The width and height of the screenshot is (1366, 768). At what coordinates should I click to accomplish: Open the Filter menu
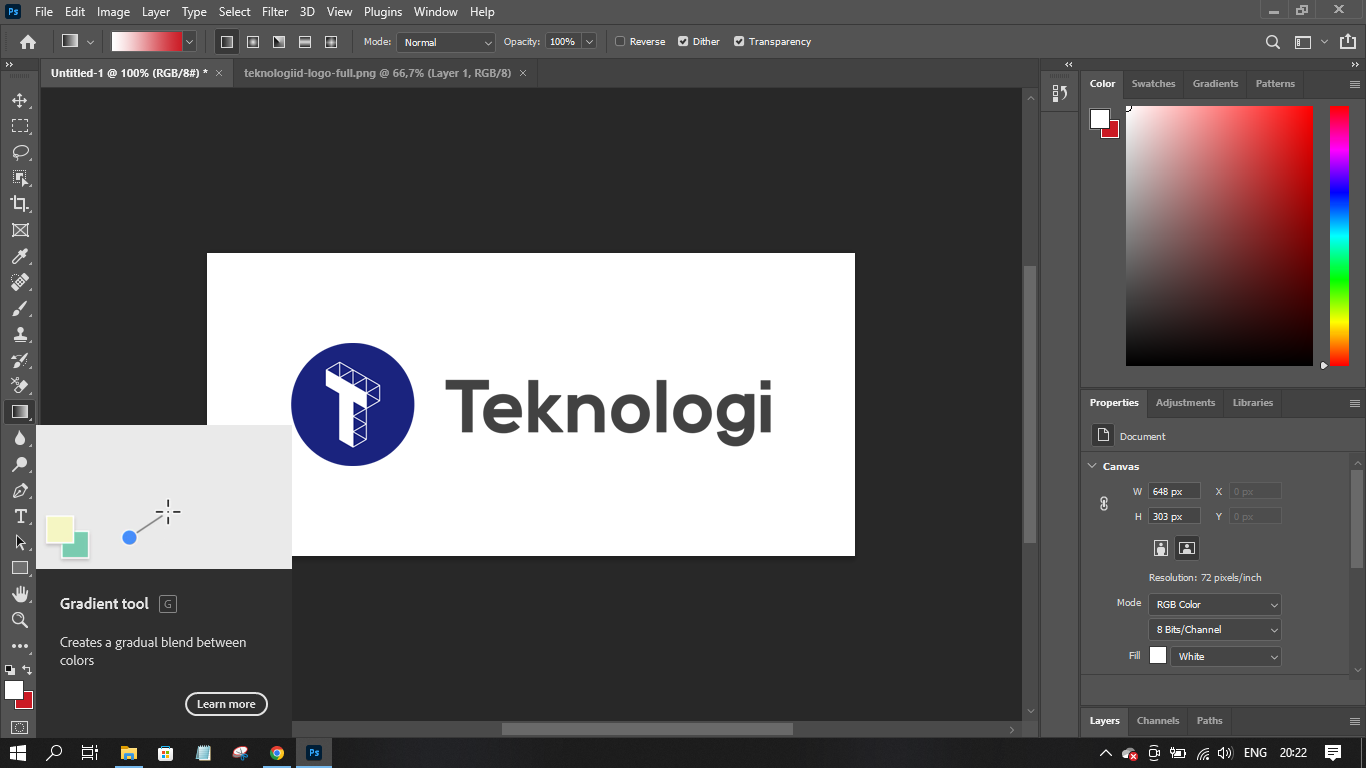(275, 12)
